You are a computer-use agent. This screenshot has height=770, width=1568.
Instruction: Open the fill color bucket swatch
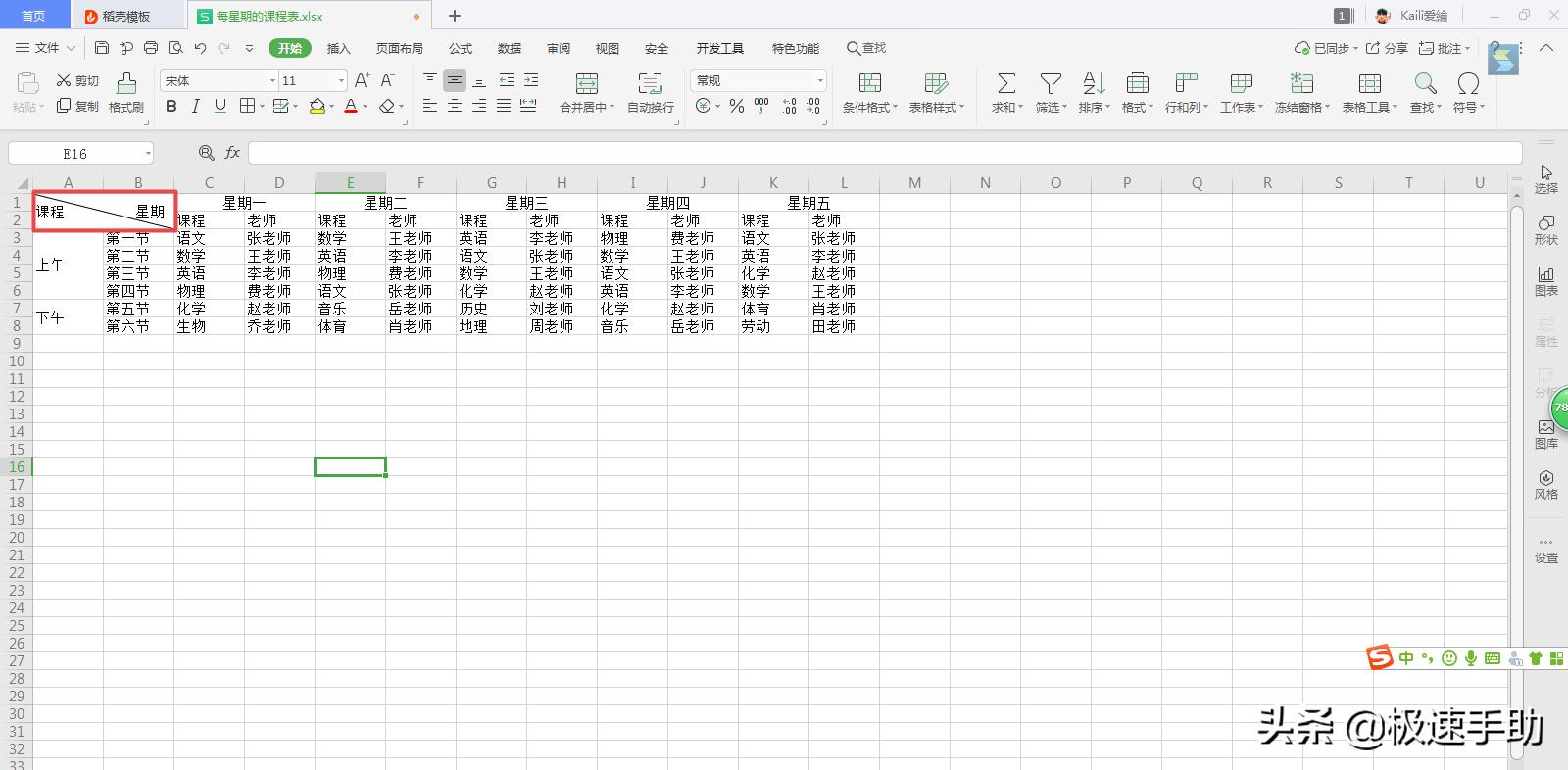pyautogui.click(x=317, y=106)
